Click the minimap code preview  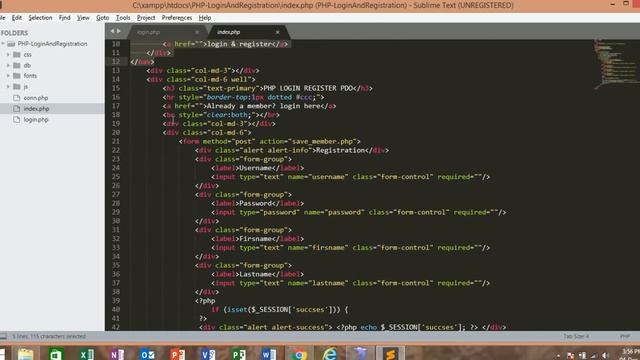coord(615,63)
